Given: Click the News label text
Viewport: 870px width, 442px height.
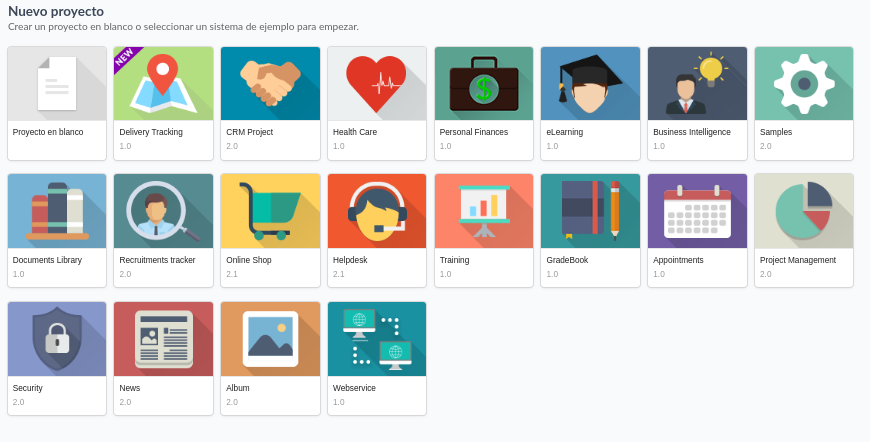Looking at the screenshot, I should (130, 388).
